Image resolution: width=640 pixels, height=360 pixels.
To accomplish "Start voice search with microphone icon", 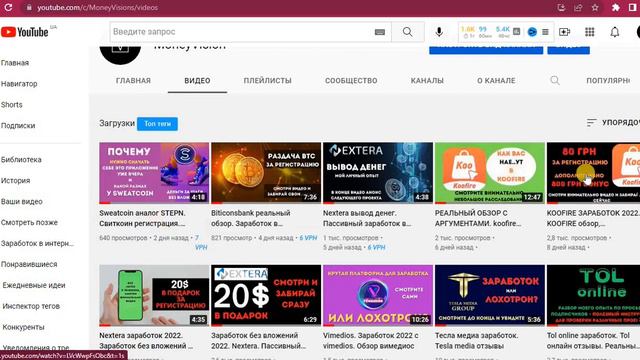I will (x=439, y=32).
